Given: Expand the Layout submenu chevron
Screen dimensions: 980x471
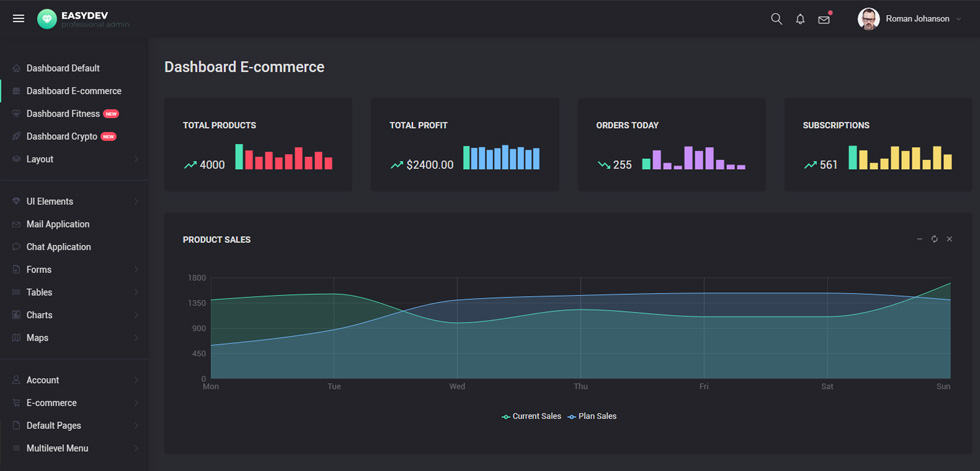Looking at the screenshot, I should pos(136,159).
